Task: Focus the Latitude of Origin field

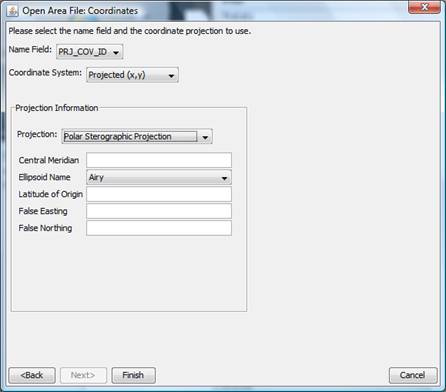Action: (159, 194)
